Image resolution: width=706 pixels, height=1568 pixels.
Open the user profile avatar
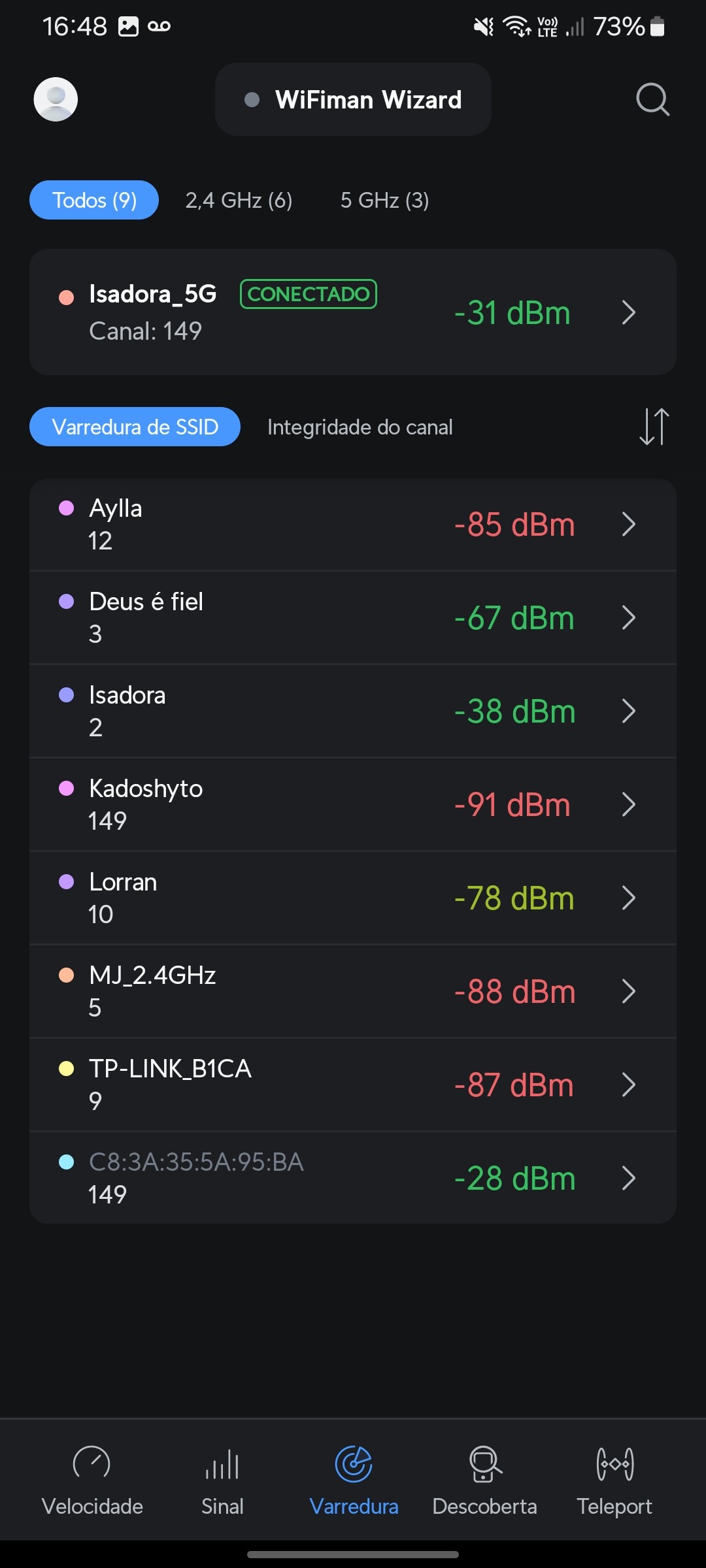pyautogui.click(x=56, y=99)
